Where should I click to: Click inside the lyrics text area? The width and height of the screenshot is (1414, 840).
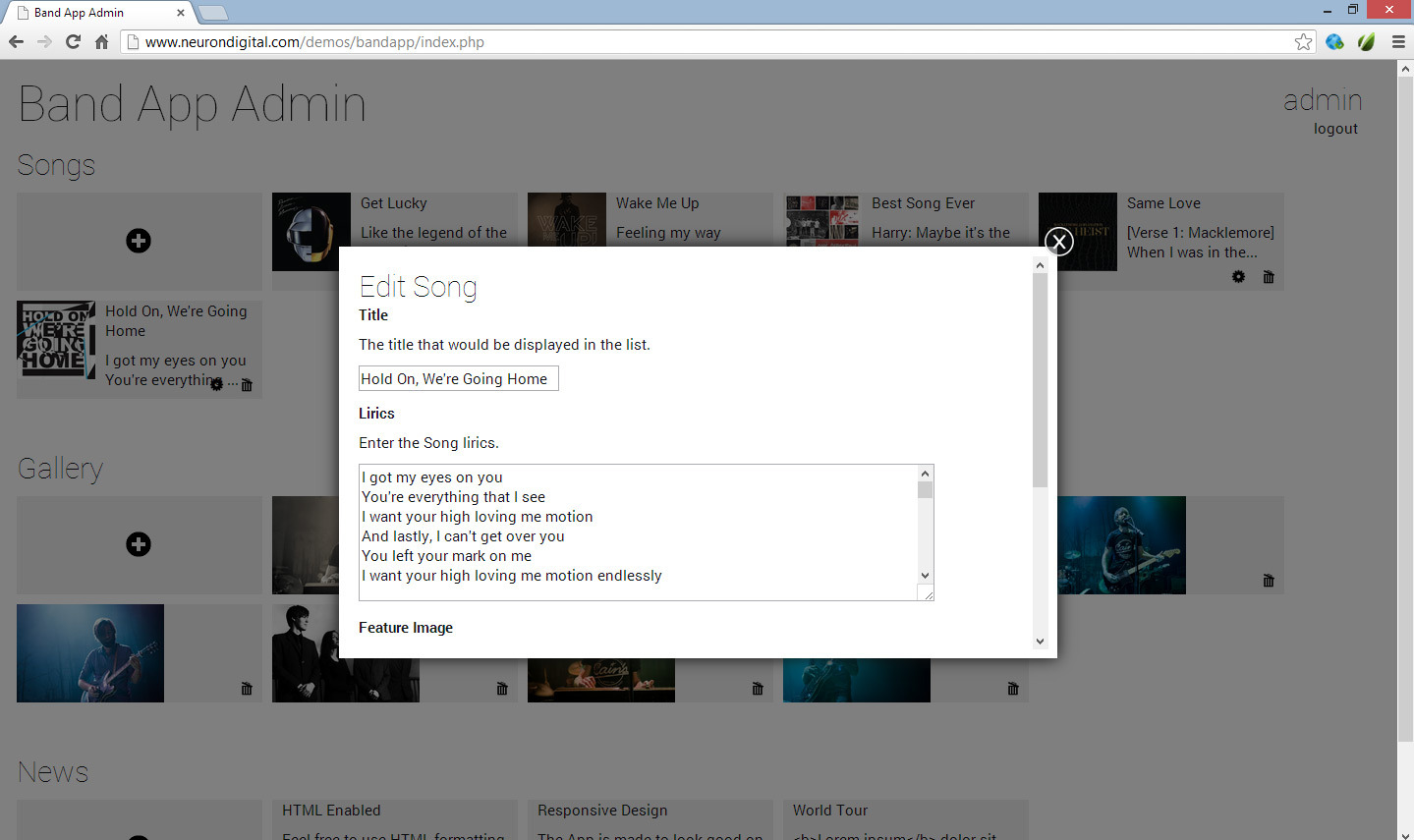(639, 531)
